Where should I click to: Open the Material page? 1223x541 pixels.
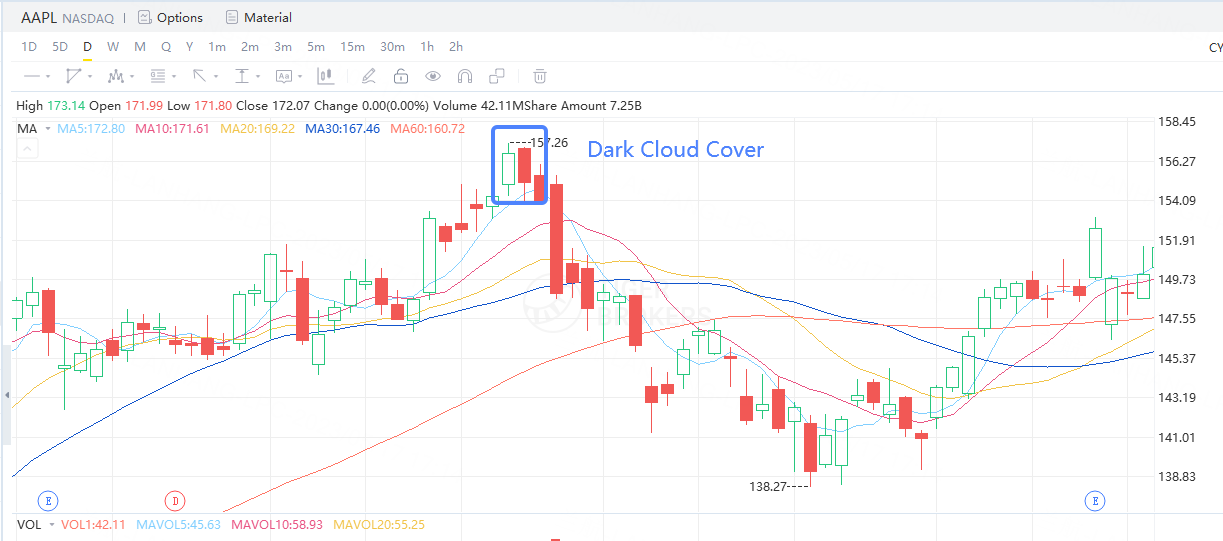(259, 17)
